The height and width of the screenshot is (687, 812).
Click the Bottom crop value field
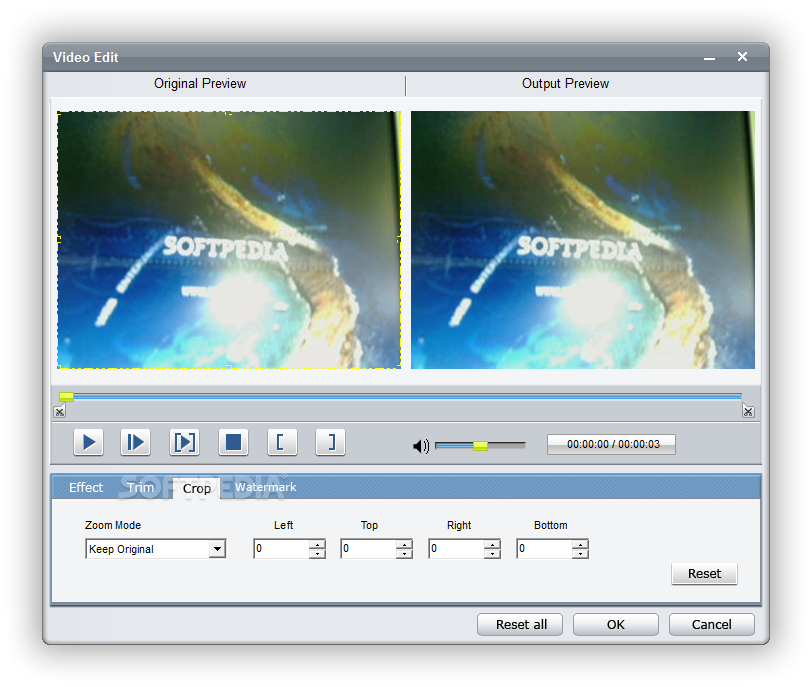pyautogui.click(x=545, y=549)
